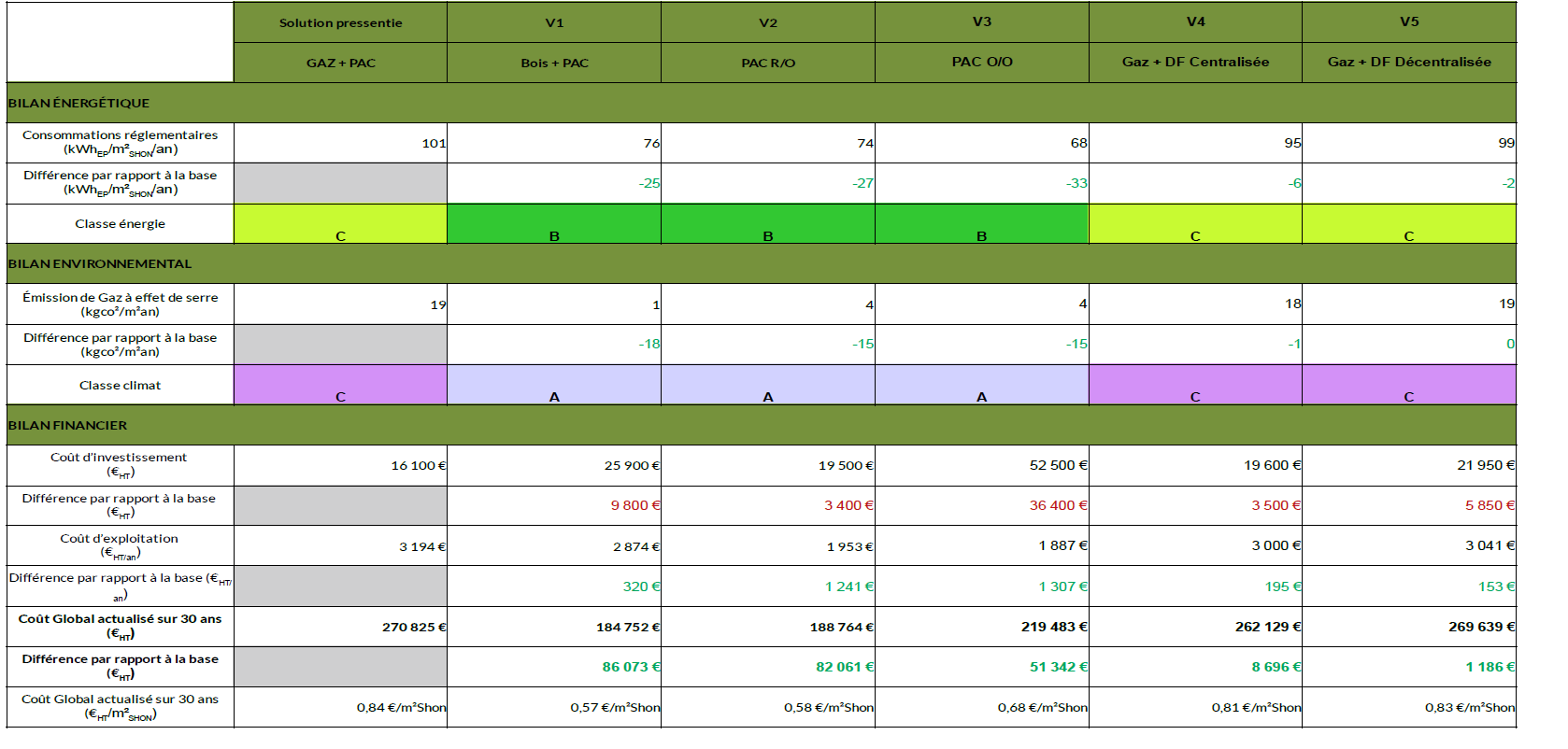The height and width of the screenshot is (749, 1568).
Task: Select red difference value 36 400 €
Action: pyautogui.click(x=982, y=505)
